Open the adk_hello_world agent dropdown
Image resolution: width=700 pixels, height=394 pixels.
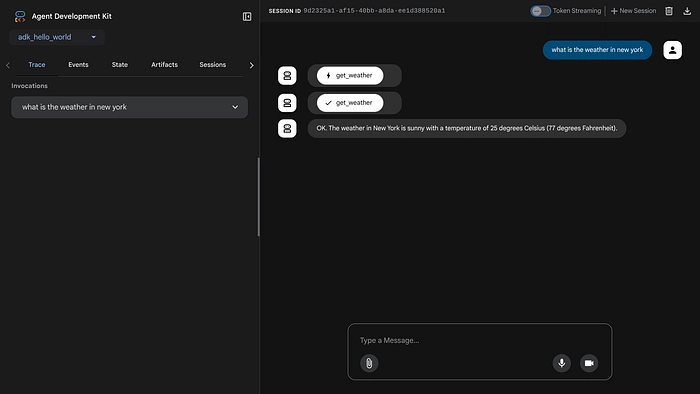point(57,37)
